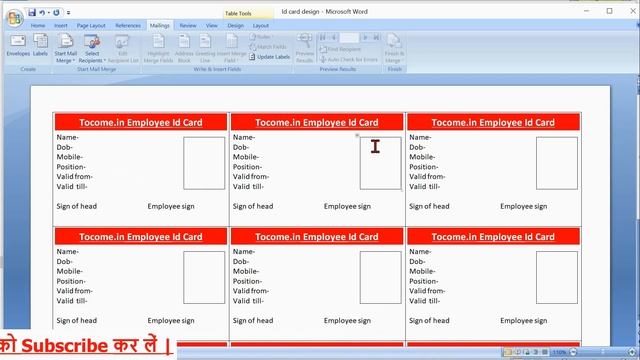Click Match Fields

[268, 47]
